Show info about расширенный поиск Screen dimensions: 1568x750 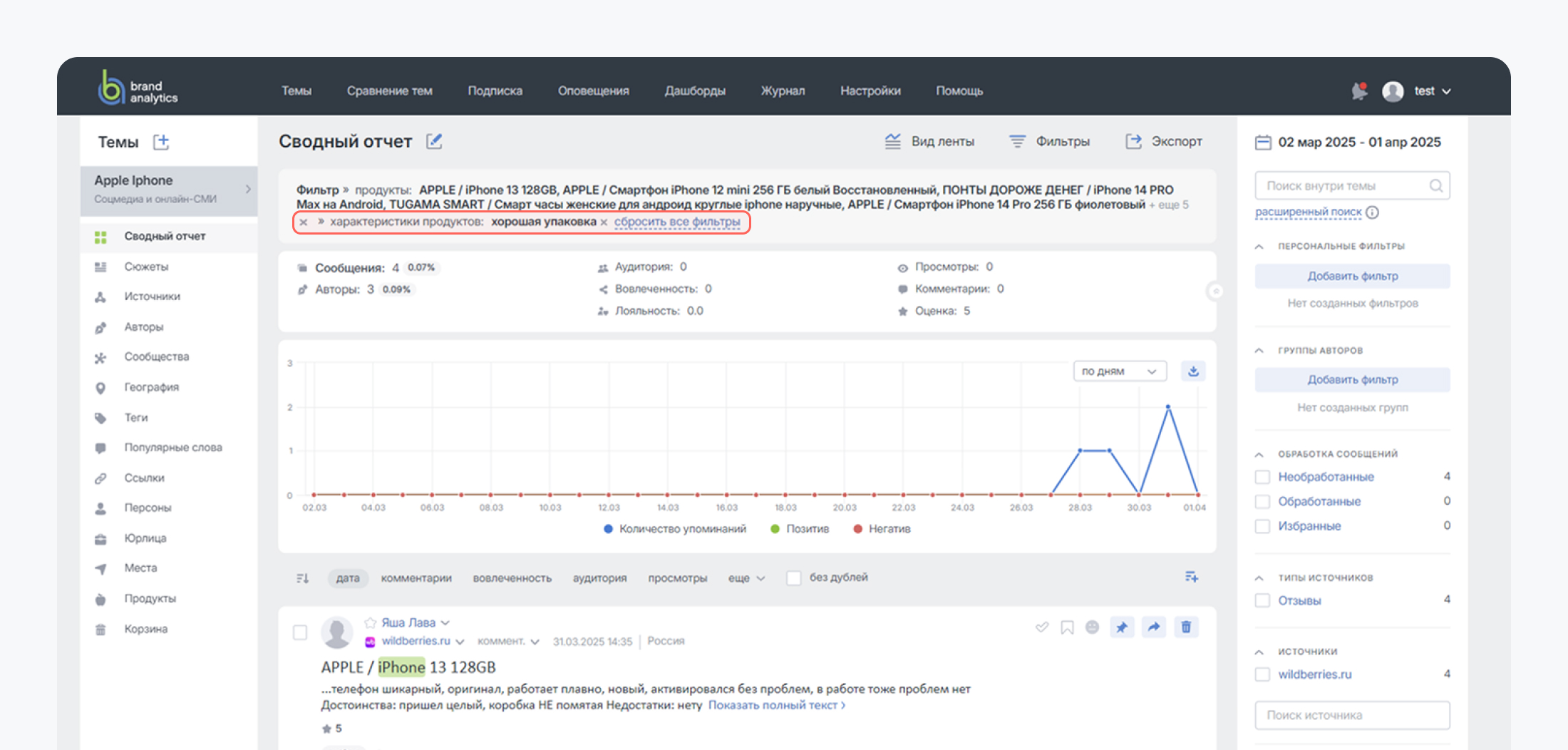[1373, 212]
